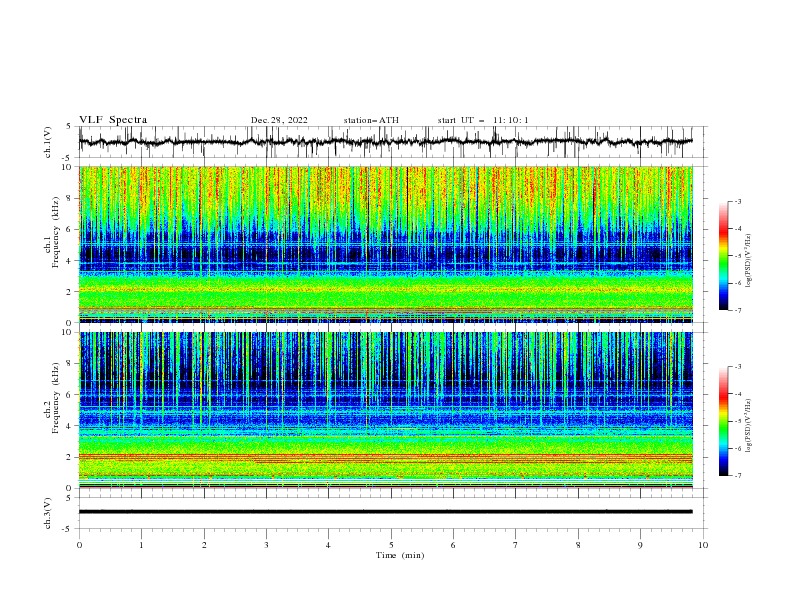The image size is (792, 612).
Task: Click the ch.3 flat voltage trace
Action: (x=386, y=512)
